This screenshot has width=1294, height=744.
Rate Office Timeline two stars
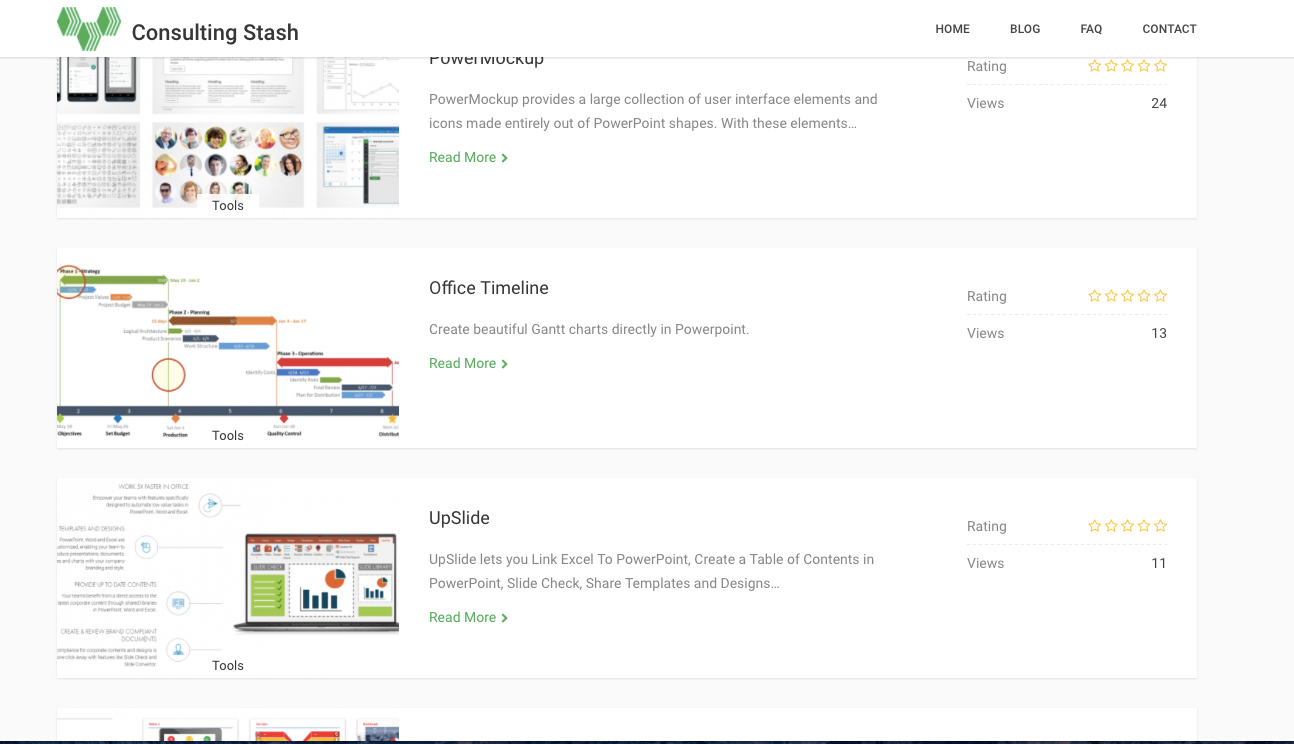1111,296
